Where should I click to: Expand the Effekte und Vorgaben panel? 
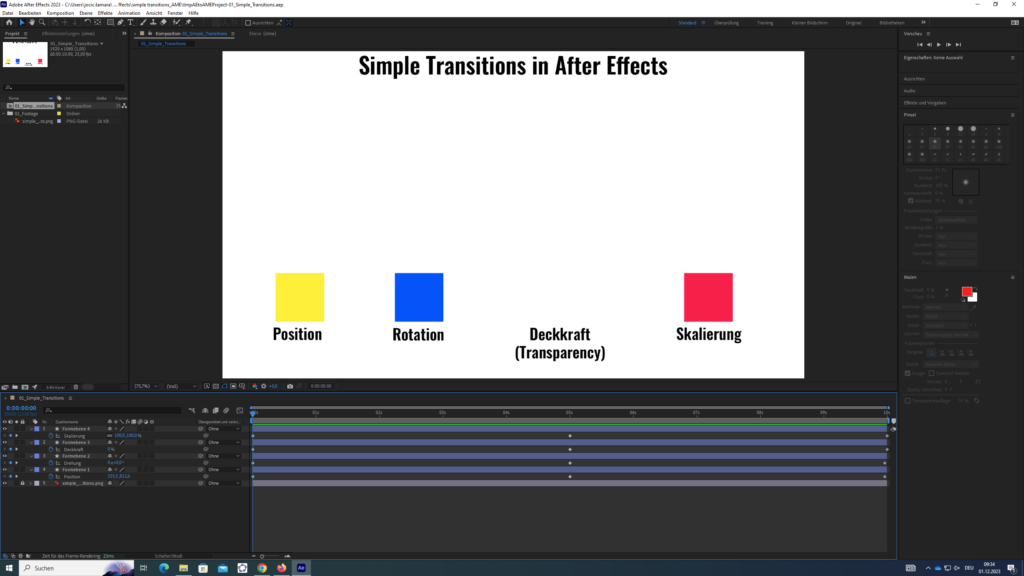click(x=924, y=103)
